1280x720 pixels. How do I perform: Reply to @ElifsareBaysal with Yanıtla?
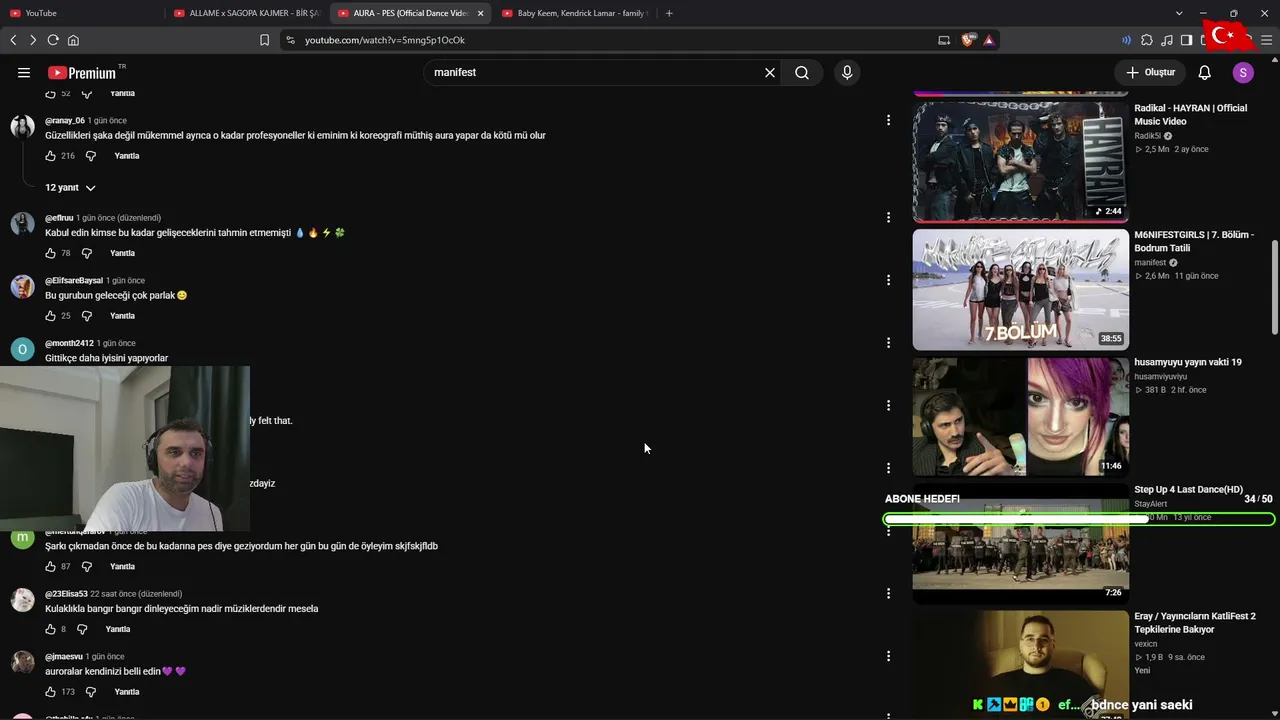123,316
